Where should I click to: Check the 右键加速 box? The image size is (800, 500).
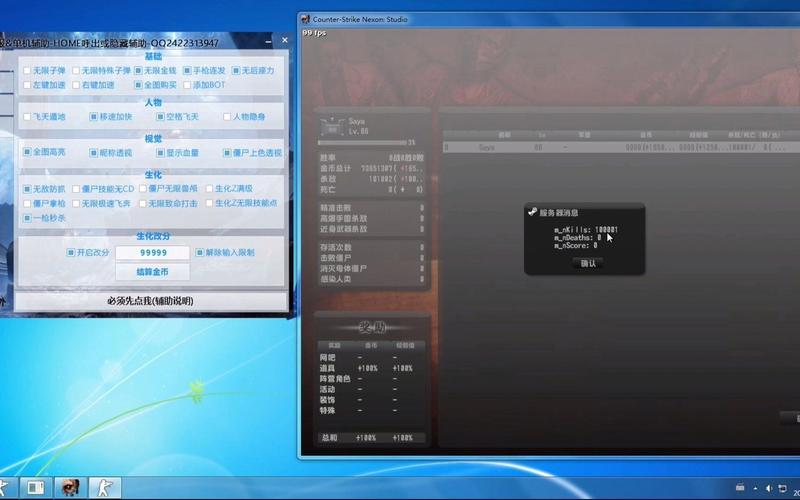76,85
